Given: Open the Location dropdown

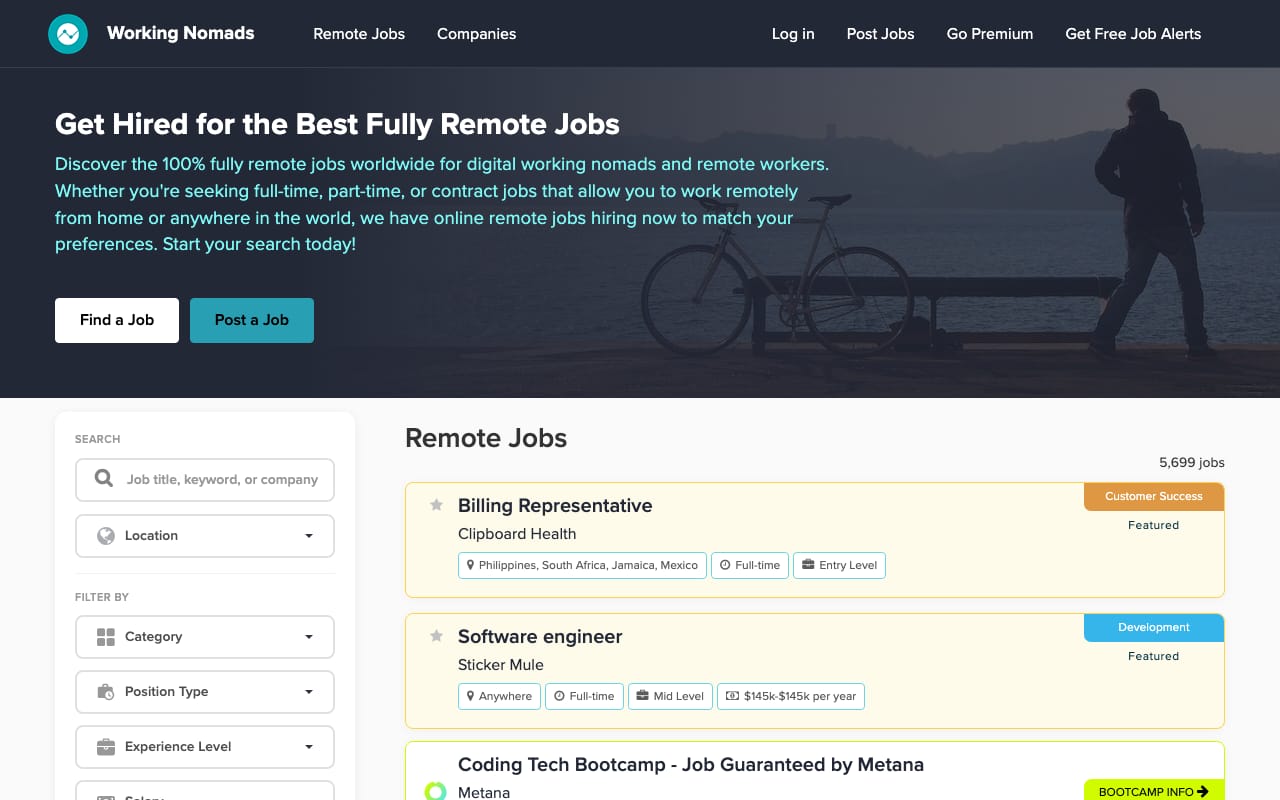Looking at the screenshot, I should 308,536.
